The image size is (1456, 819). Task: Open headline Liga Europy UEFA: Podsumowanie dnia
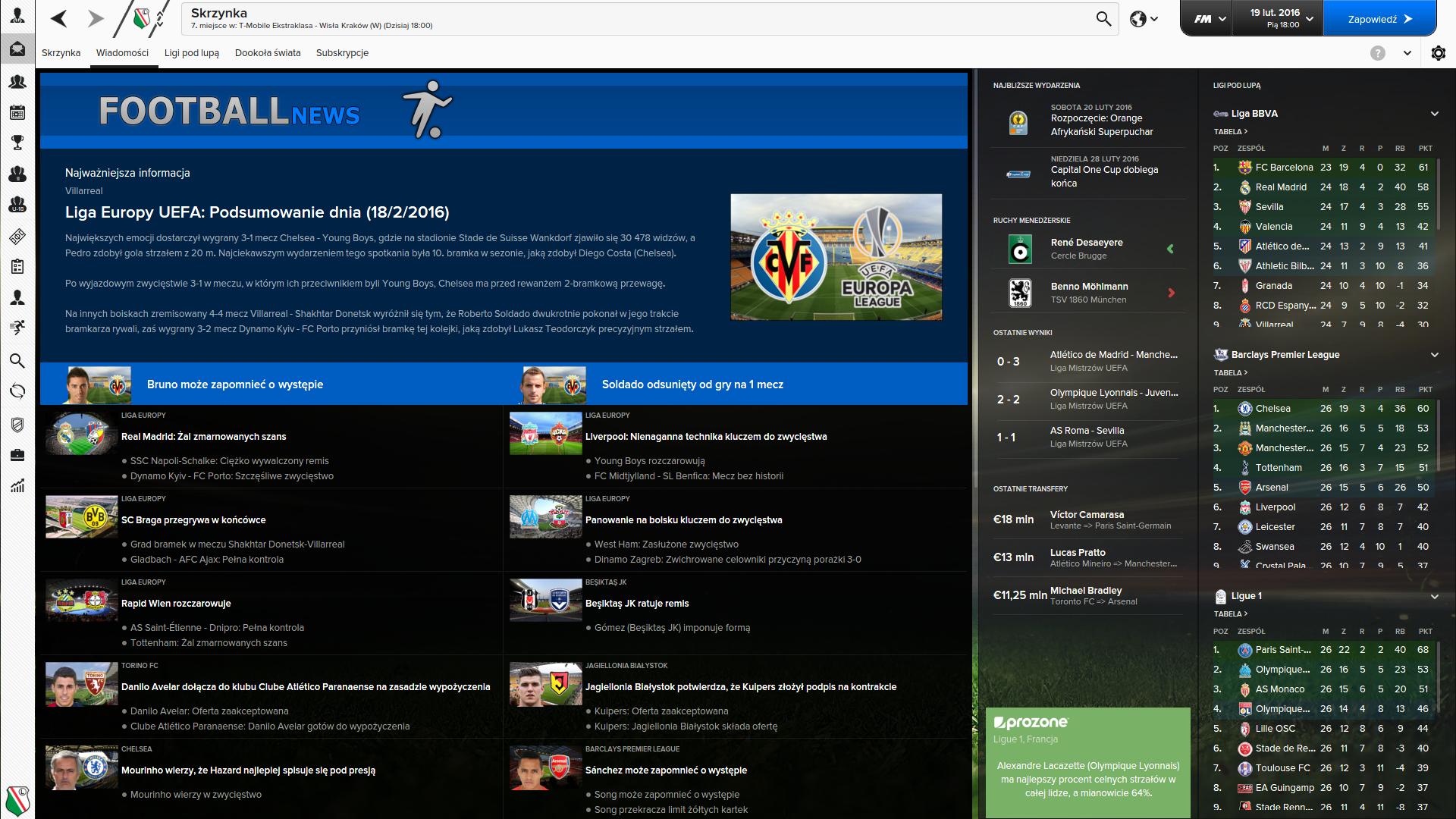click(257, 212)
